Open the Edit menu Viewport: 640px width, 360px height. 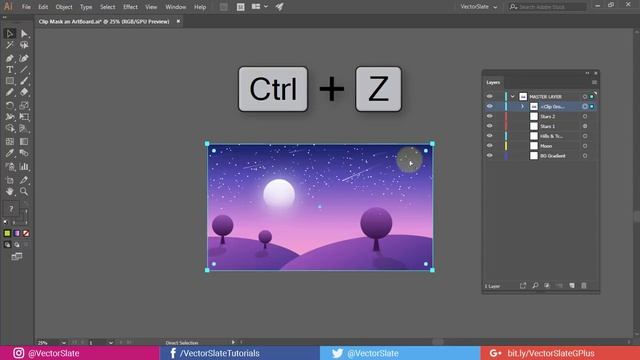point(43,7)
